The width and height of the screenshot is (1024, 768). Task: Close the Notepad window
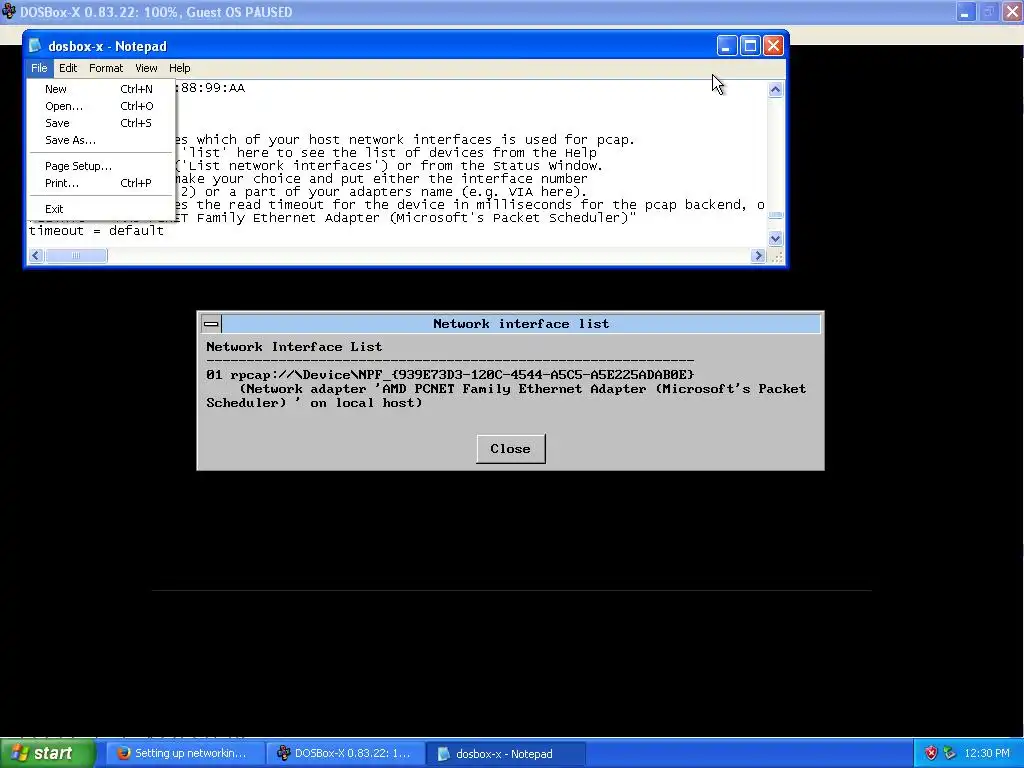coord(773,46)
